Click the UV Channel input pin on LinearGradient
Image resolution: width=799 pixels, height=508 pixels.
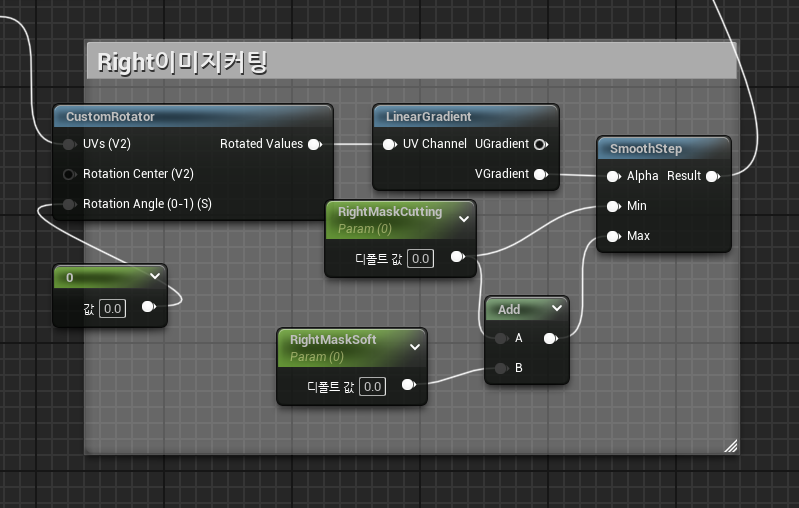click(390, 144)
